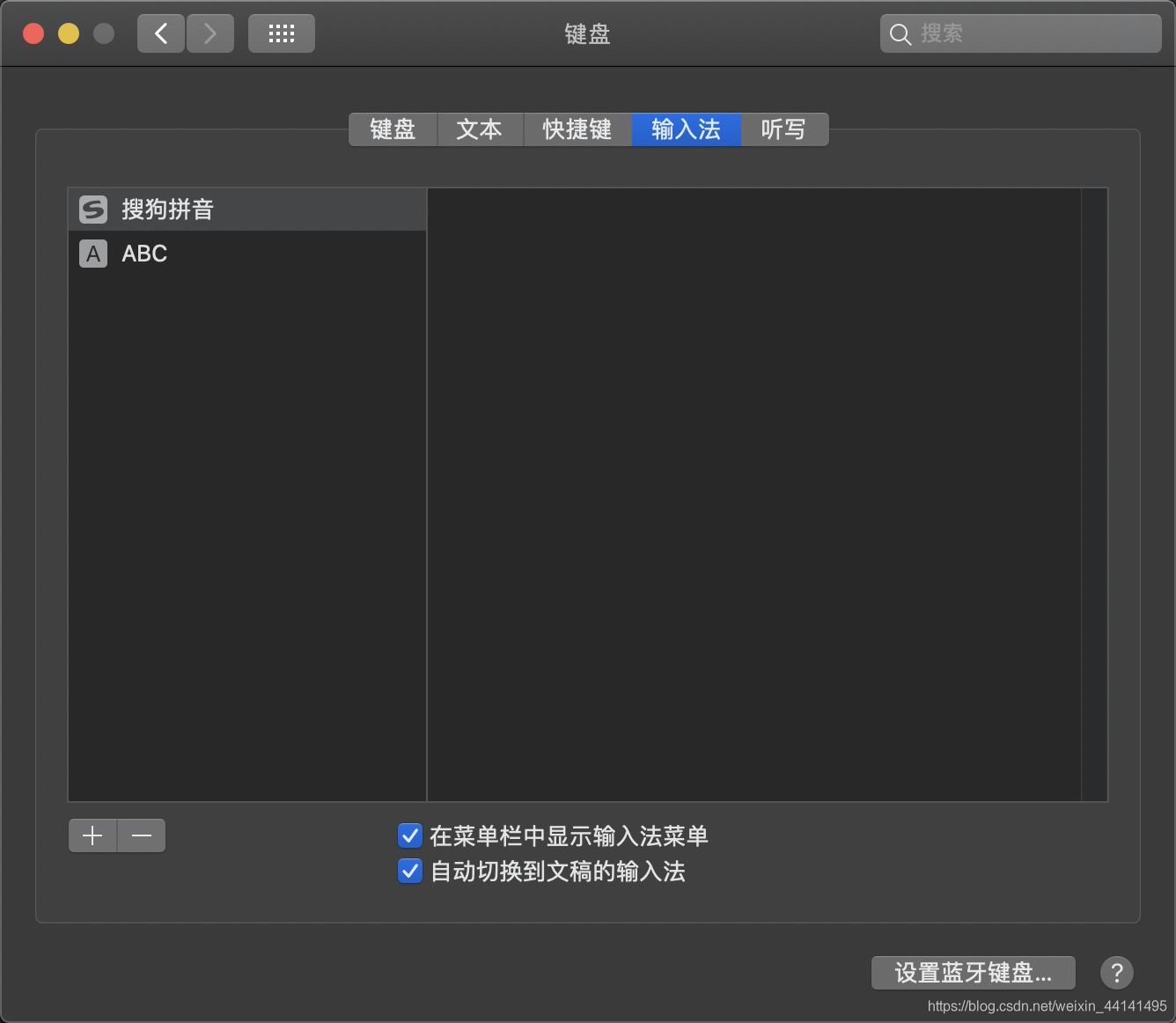Go forward with the right chevron button

[210, 33]
